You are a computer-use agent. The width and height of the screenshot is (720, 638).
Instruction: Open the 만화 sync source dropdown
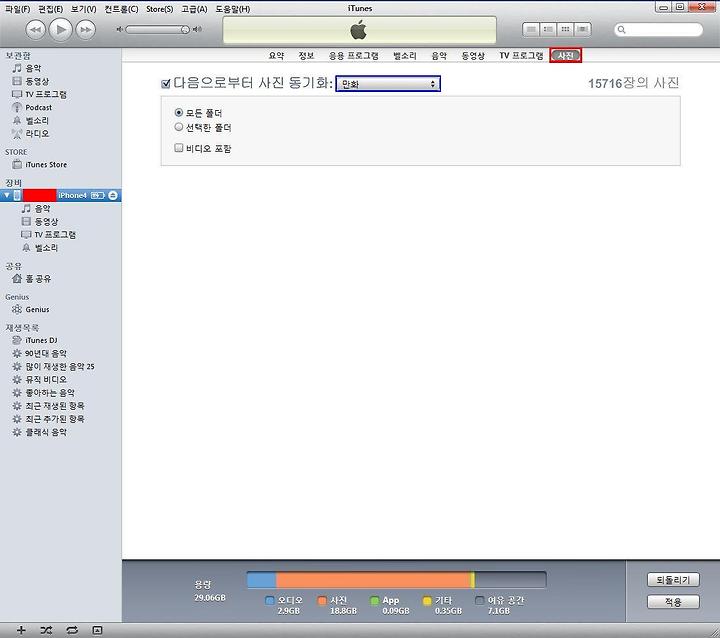tap(388, 84)
